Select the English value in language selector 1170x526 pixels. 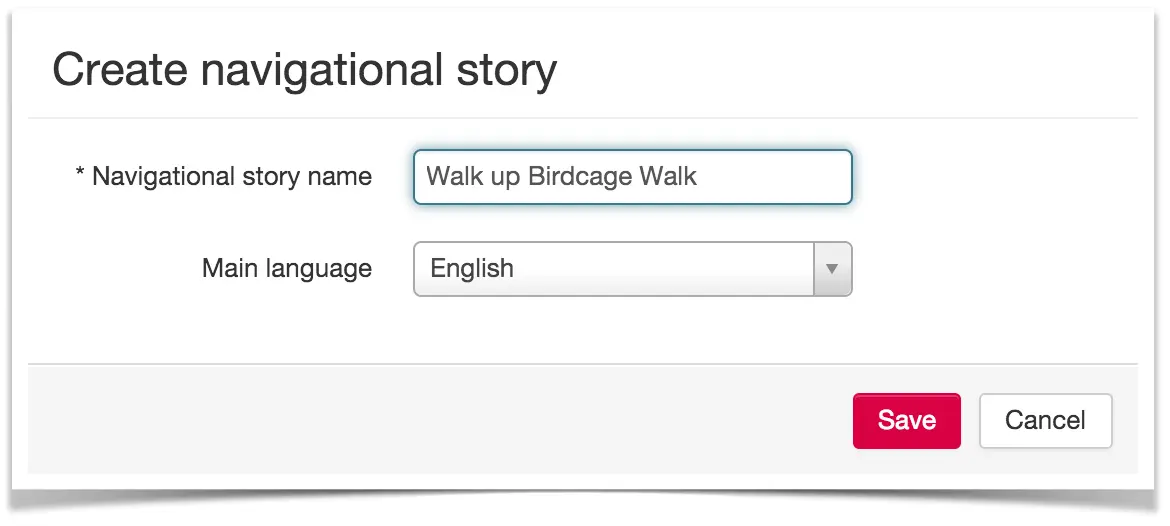click(x=472, y=269)
